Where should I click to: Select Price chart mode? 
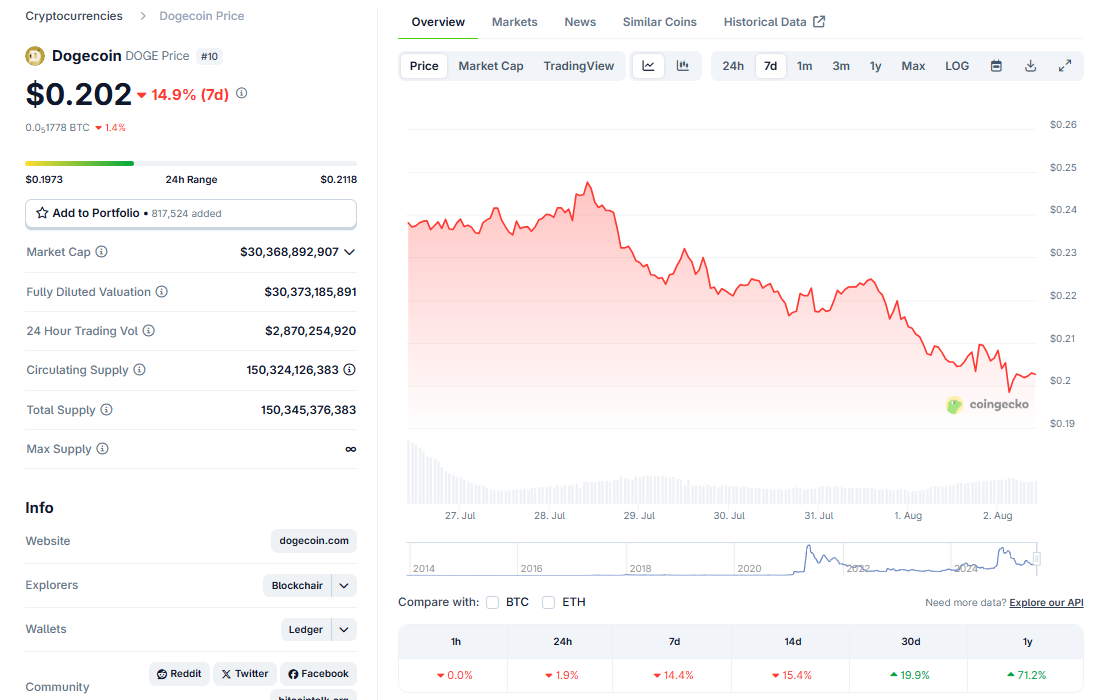pyautogui.click(x=424, y=66)
